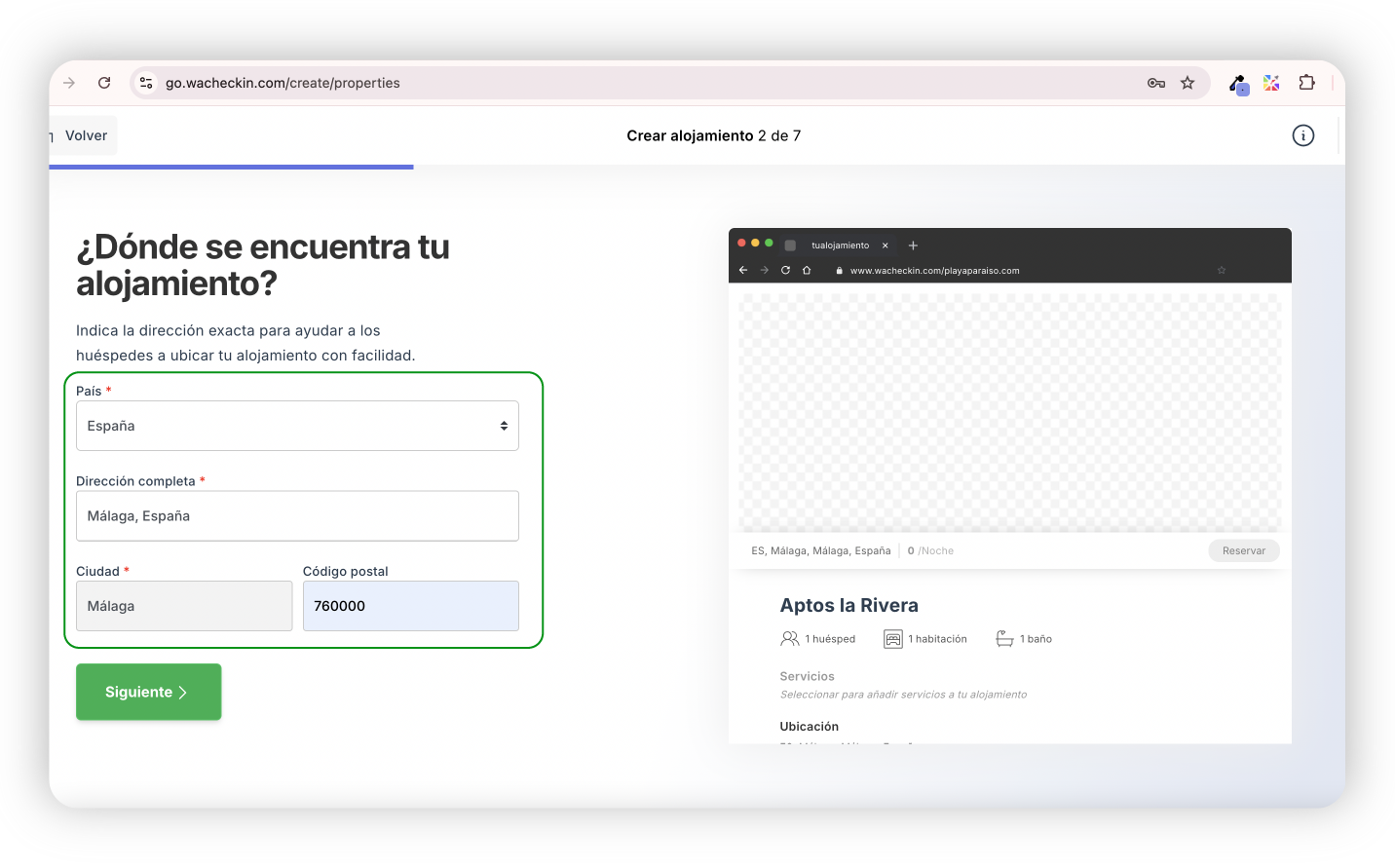Reload the page with the browser refresh icon
The image size is (1395, 868).
pos(104,83)
